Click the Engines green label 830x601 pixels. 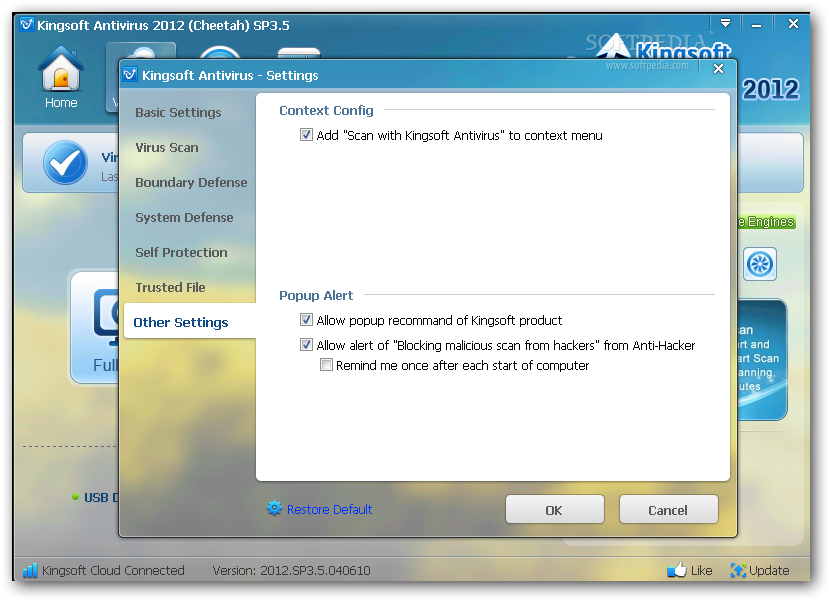coord(767,221)
